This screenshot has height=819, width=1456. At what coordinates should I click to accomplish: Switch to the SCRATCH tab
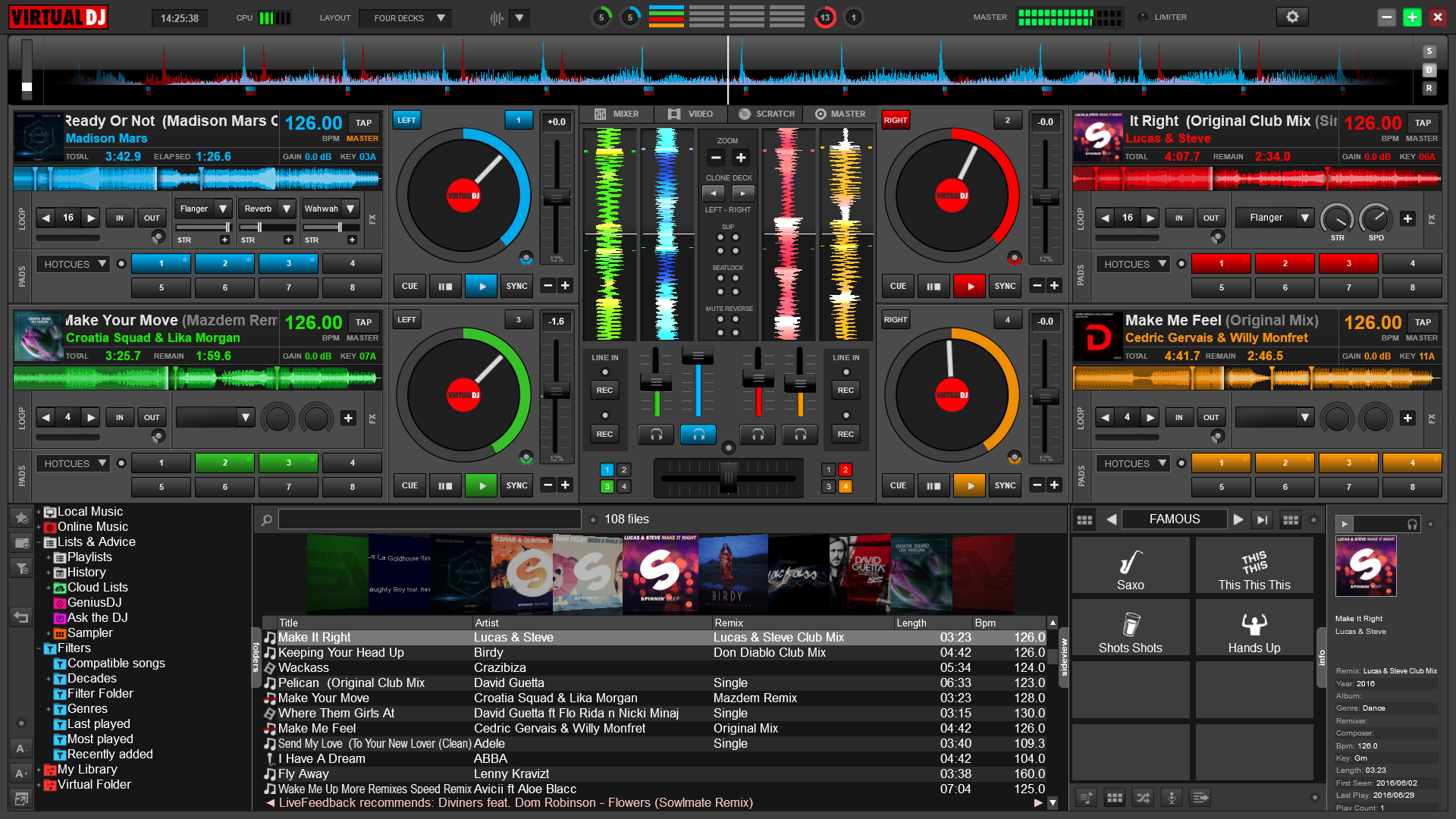coord(767,114)
